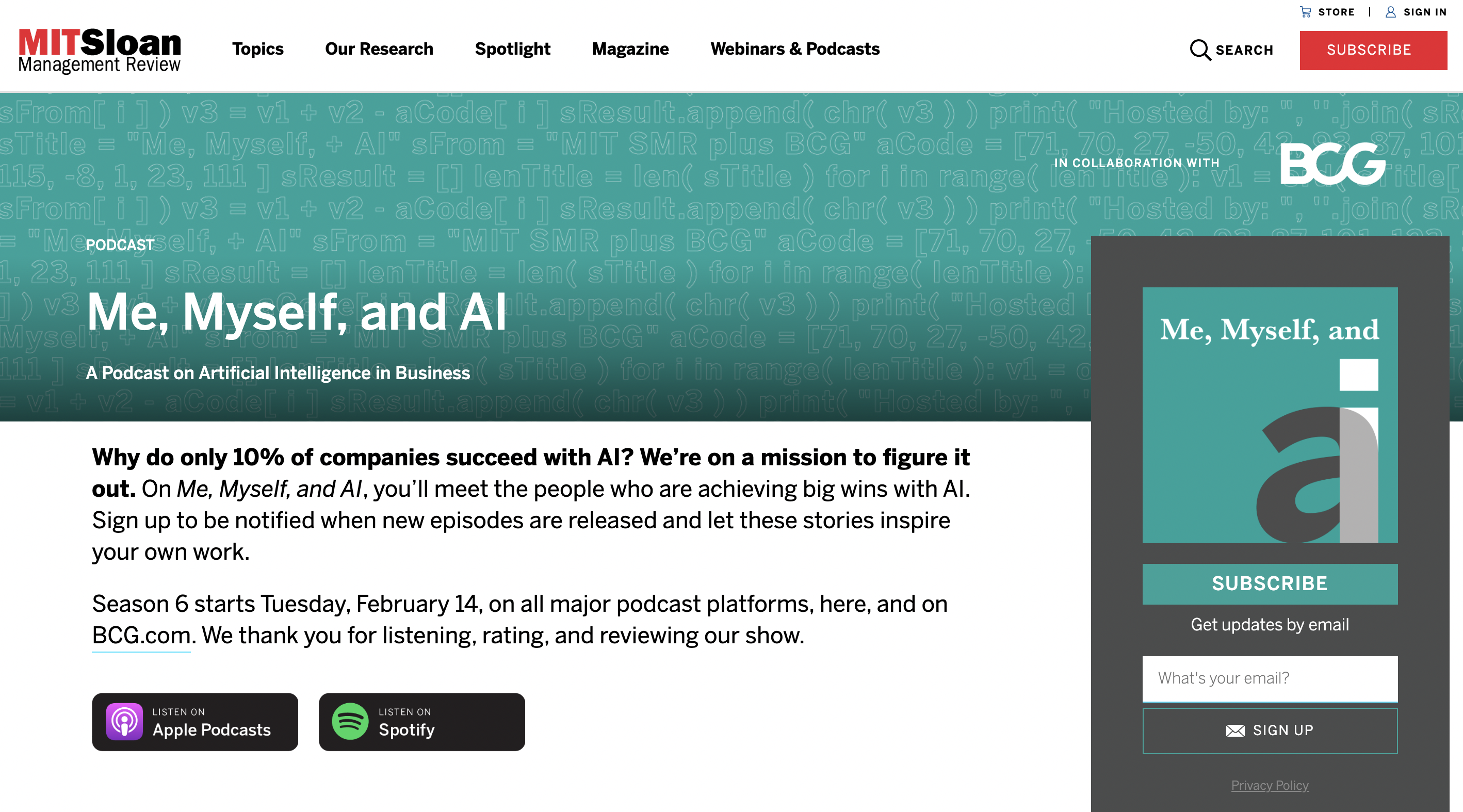Screen dimensions: 1463x812
Task: Click the email address input field
Action: coord(1270,678)
